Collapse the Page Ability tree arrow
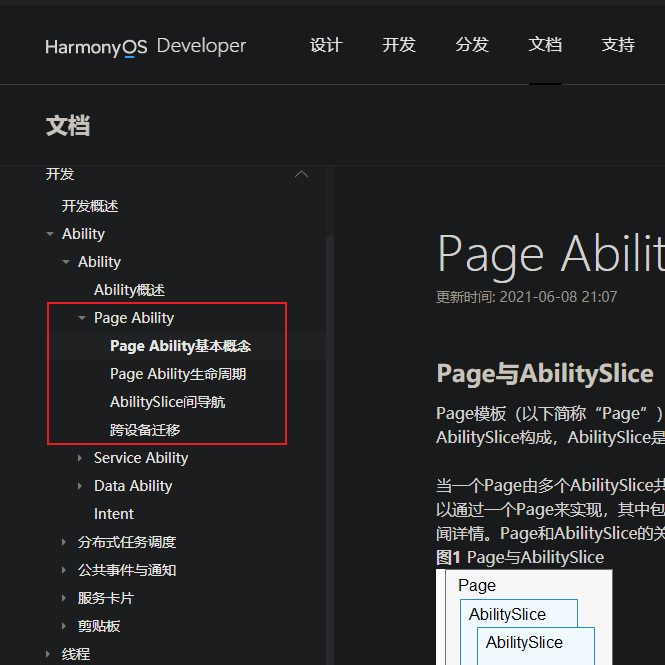This screenshot has width=665, height=665. coord(82,318)
